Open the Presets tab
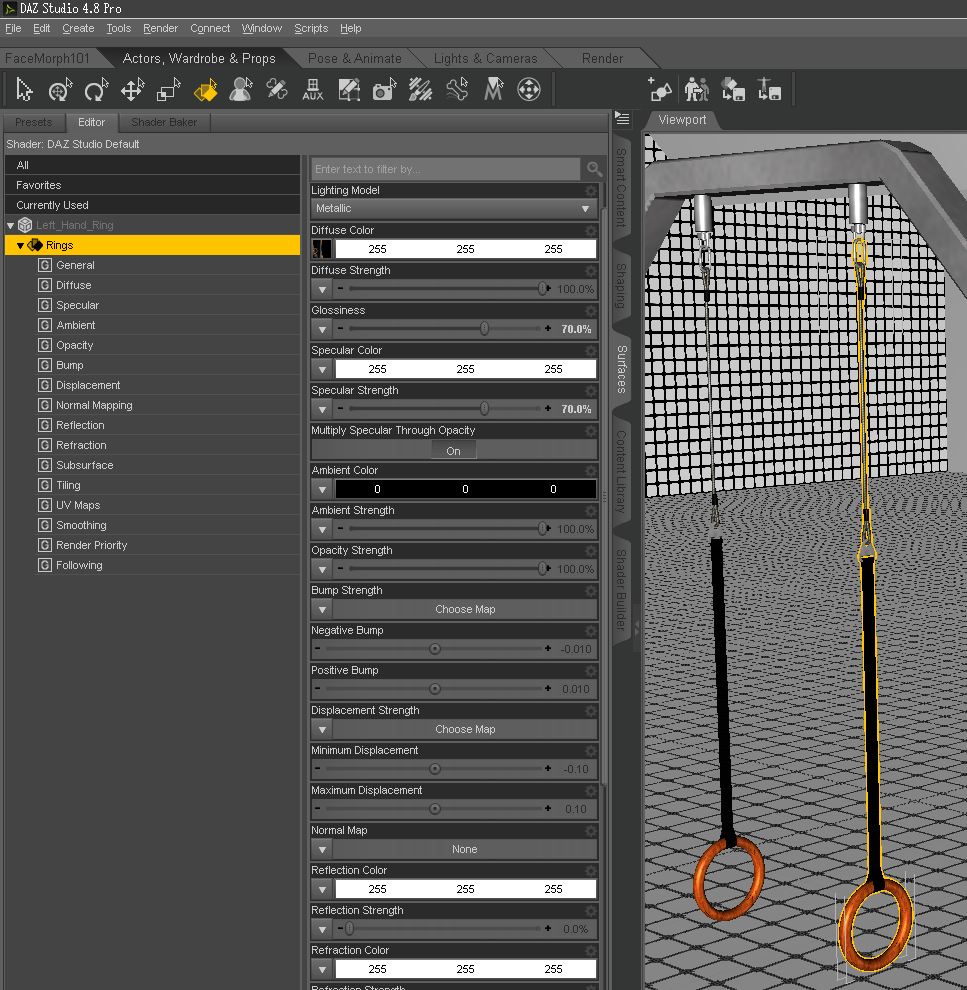 (33, 122)
